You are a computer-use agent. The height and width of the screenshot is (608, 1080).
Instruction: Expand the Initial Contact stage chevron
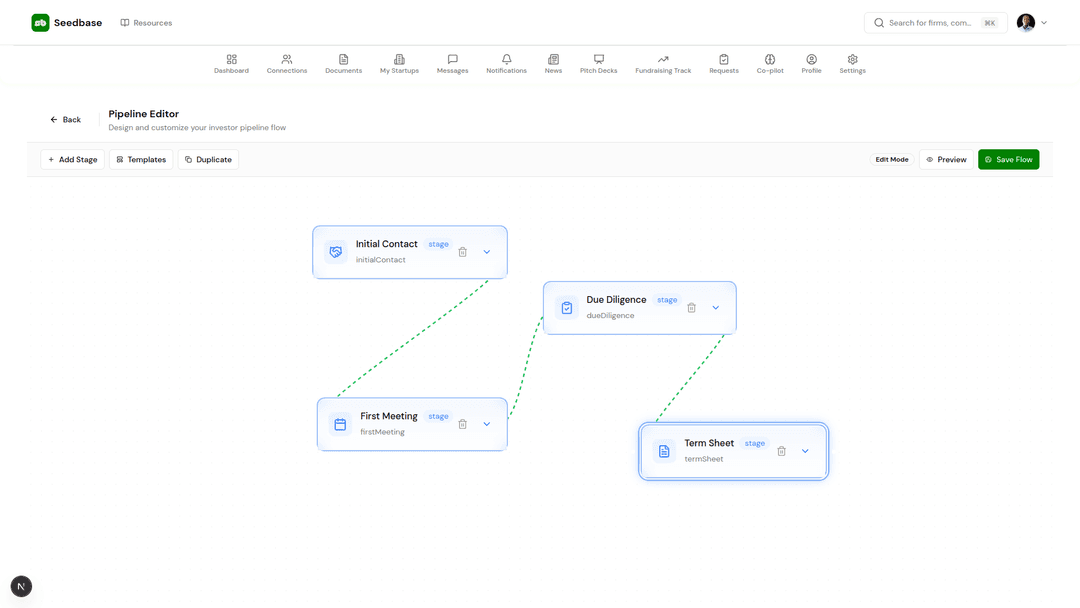pyautogui.click(x=487, y=251)
